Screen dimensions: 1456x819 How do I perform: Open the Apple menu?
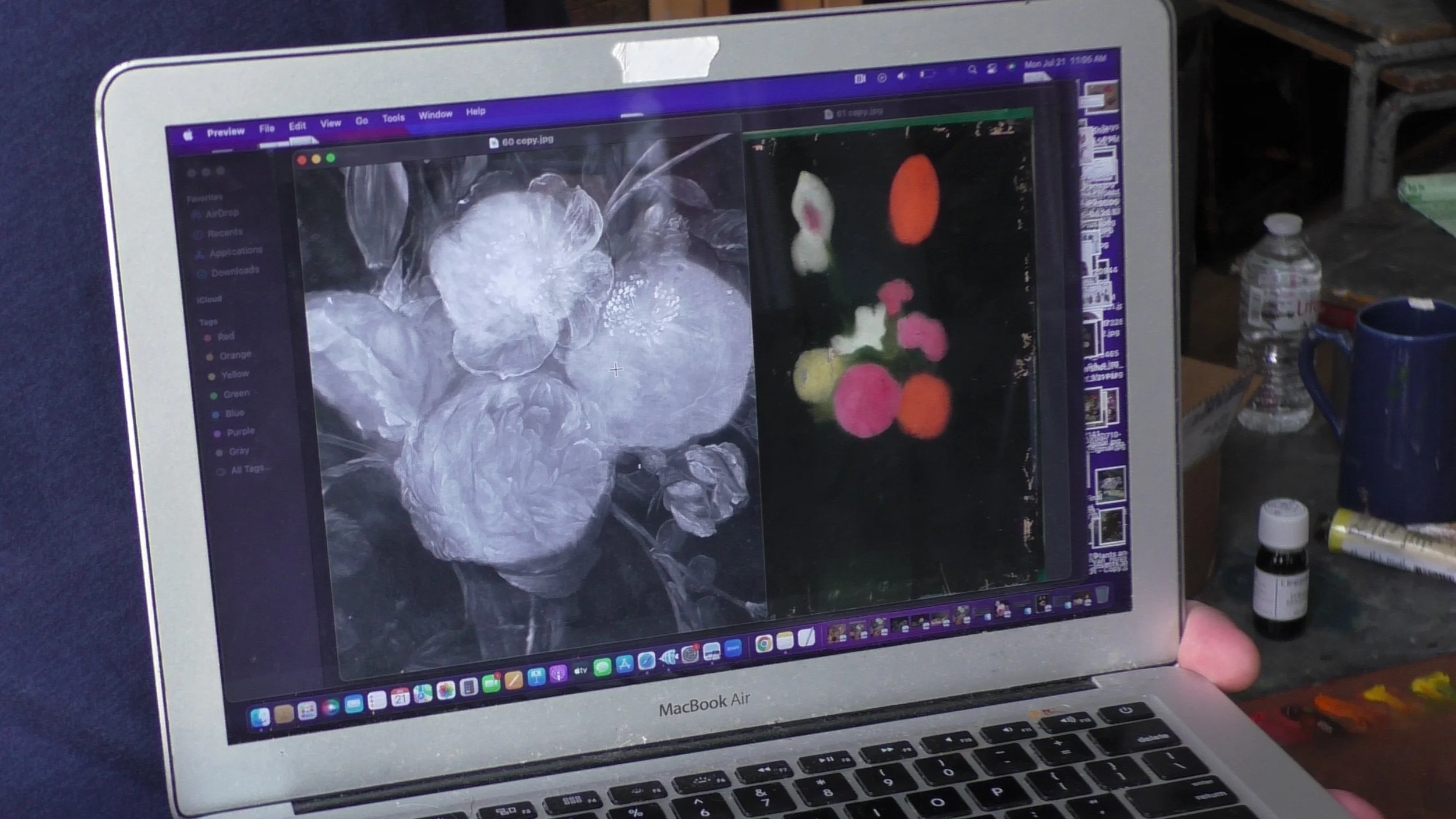click(x=188, y=135)
